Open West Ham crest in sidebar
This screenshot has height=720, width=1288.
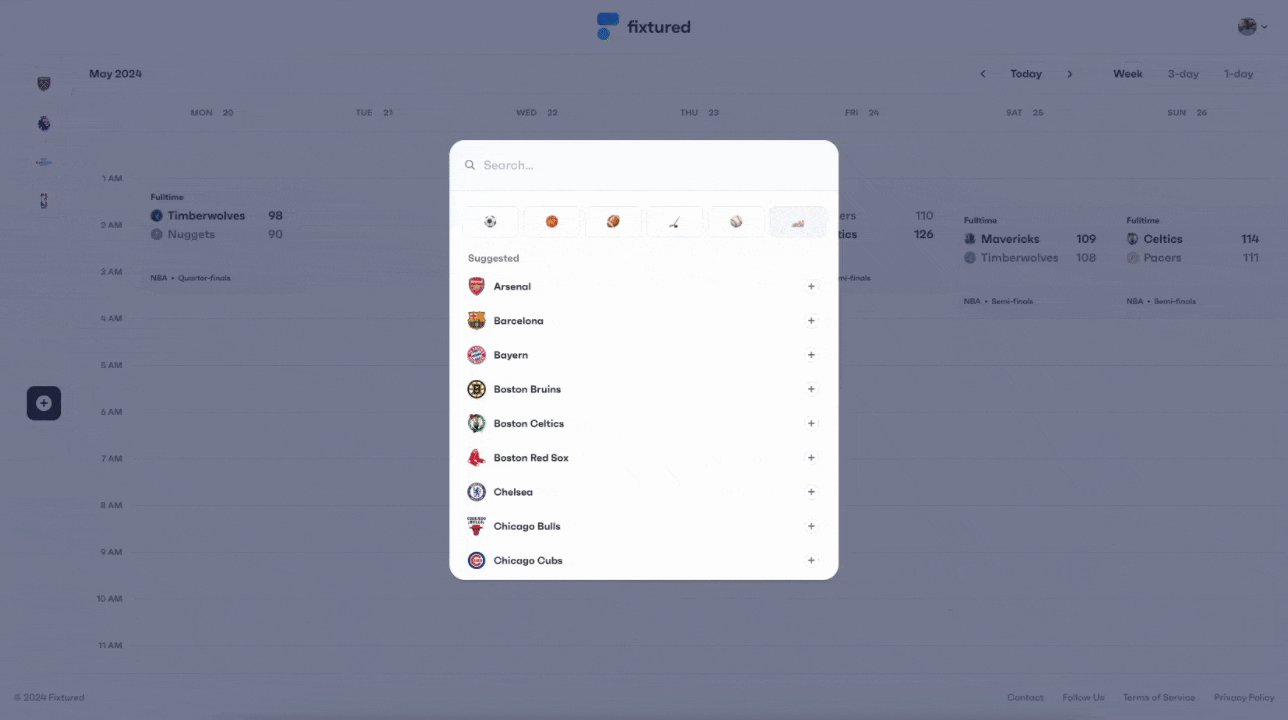(x=43, y=84)
